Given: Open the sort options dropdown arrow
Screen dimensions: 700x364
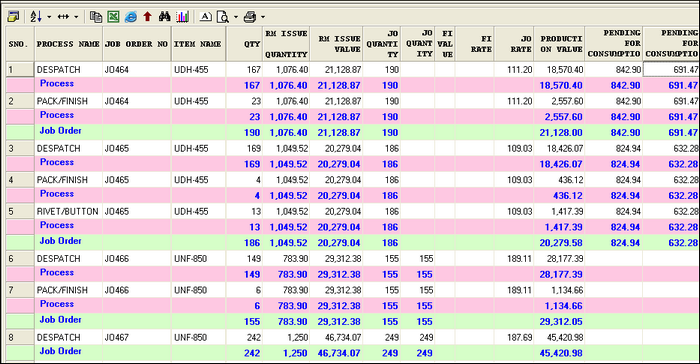Looking at the screenshot, I should 49,17.
